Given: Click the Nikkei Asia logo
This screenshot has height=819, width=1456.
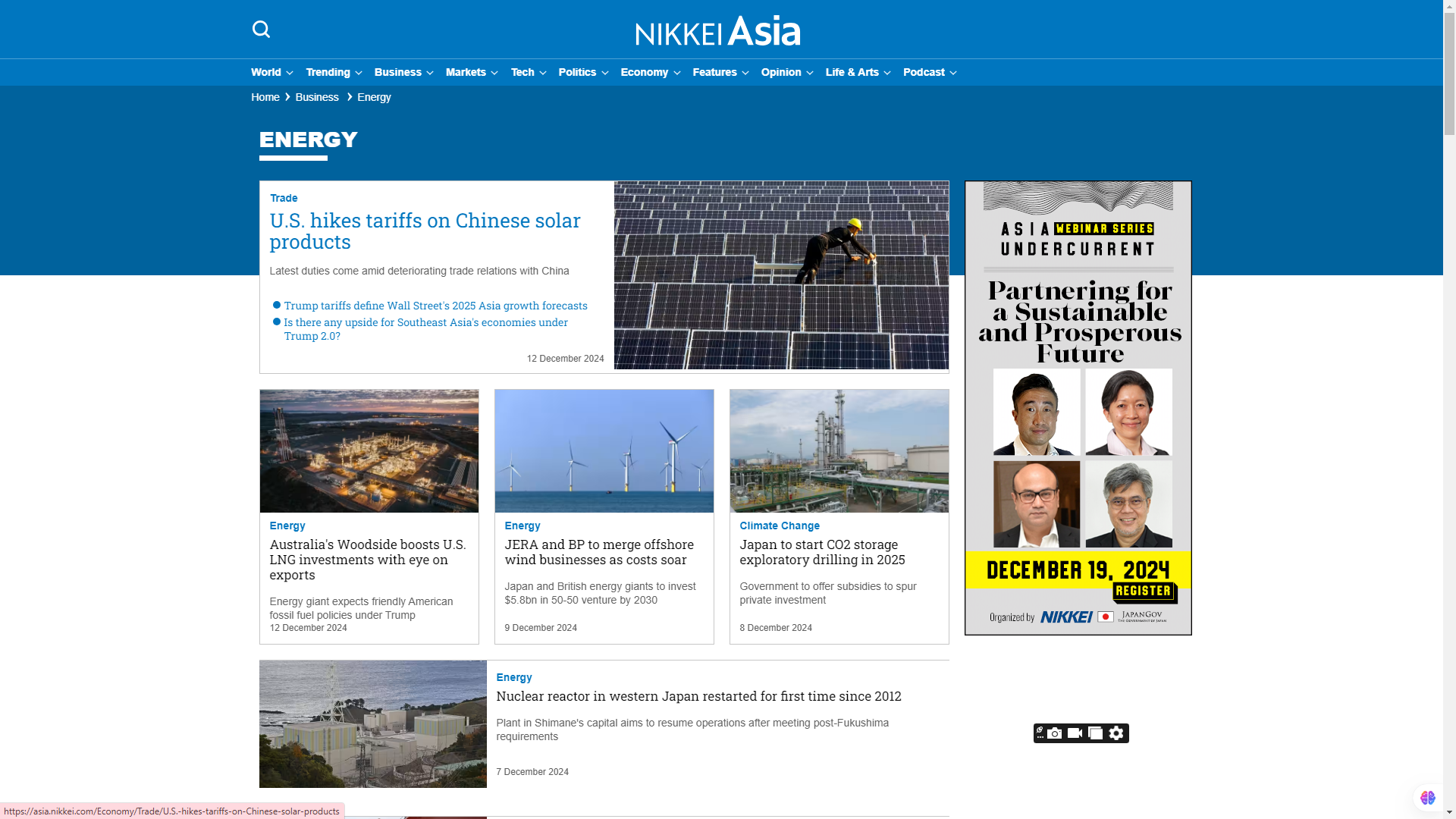Looking at the screenshot, I should point(717,31).
